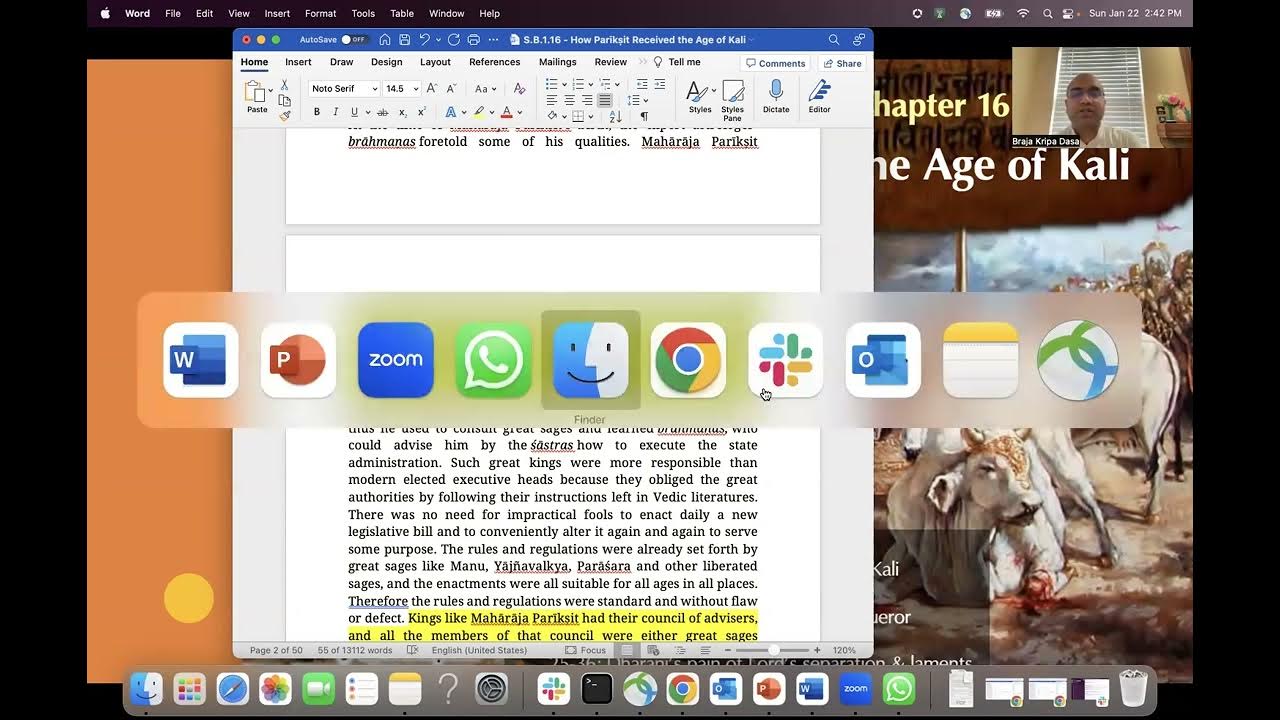Viewport: 1280px width, 720px height.
Task: Click the Decrease Indent icon
Action: tap(642, 85)
